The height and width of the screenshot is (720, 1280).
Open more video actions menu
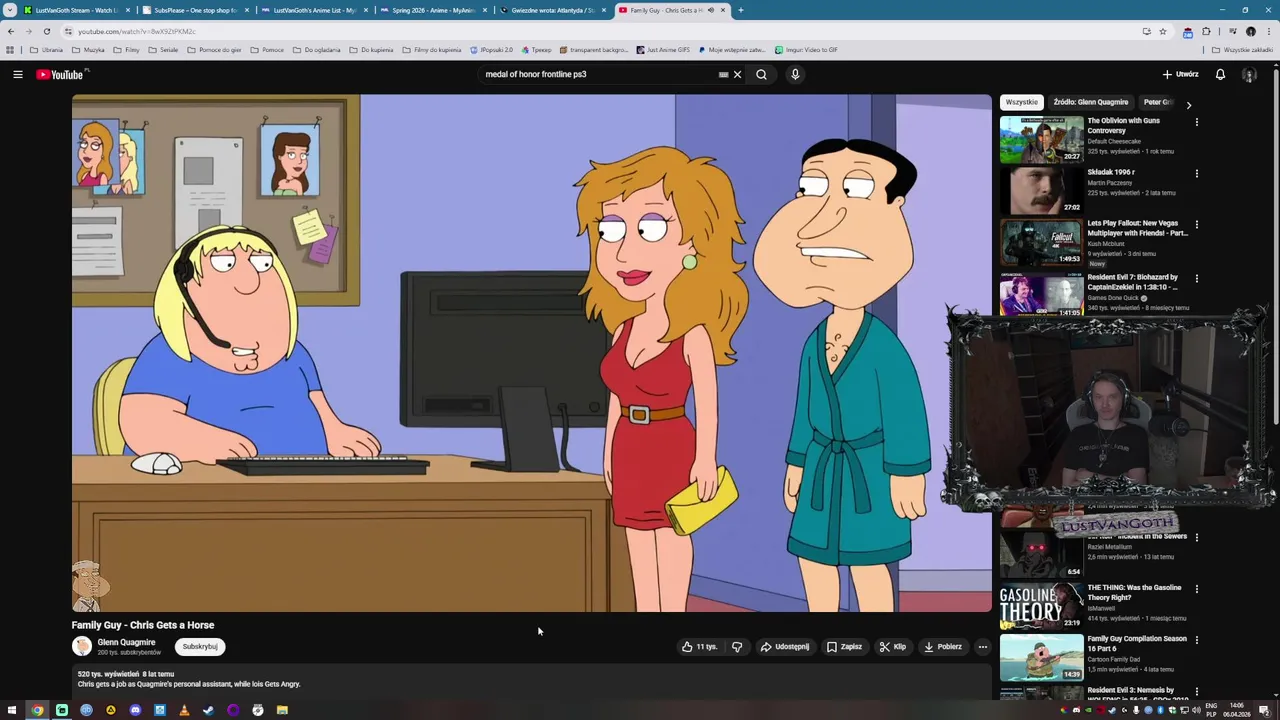coord(982,647)
